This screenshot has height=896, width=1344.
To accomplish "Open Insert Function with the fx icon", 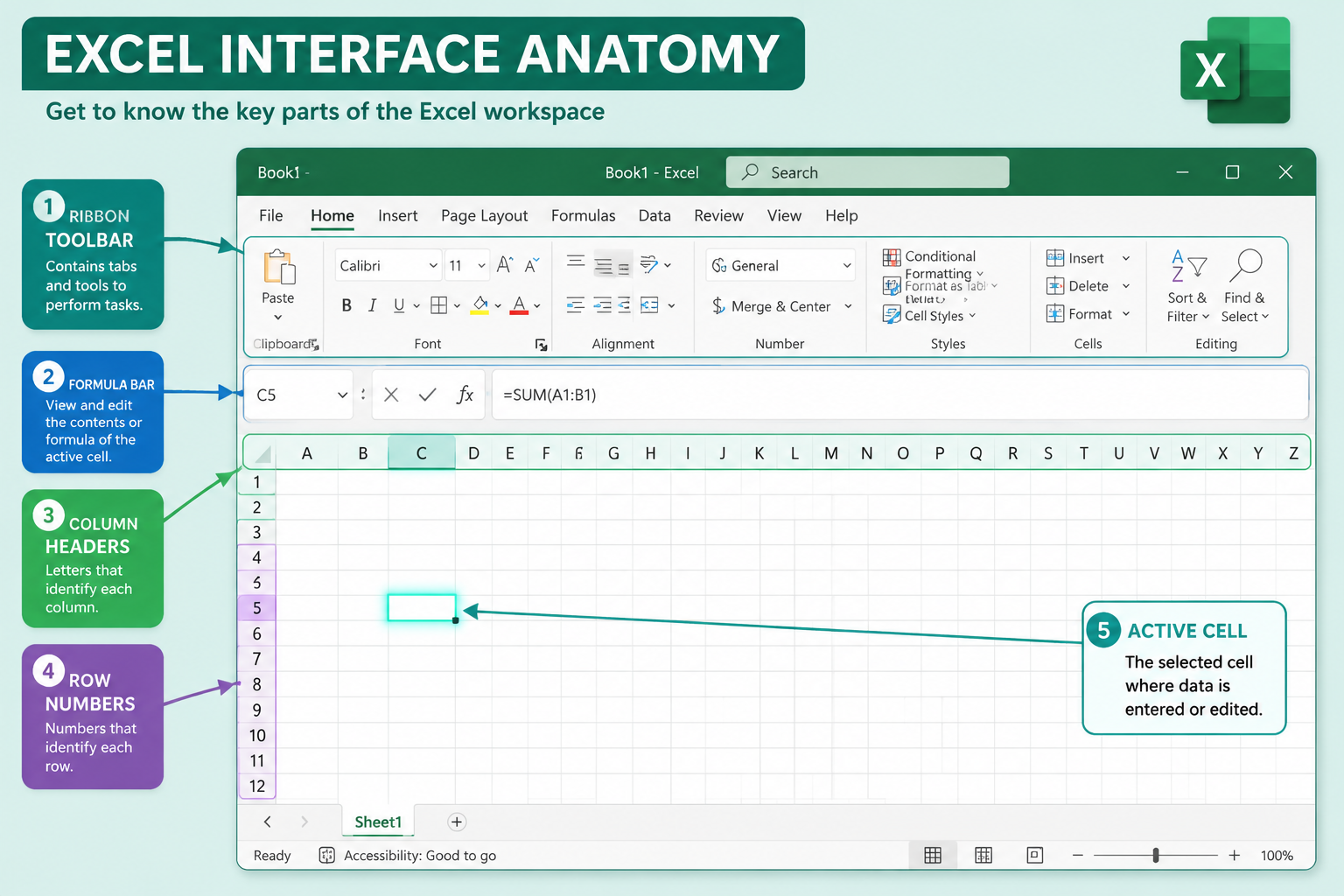I will click(x=465, y=395).
